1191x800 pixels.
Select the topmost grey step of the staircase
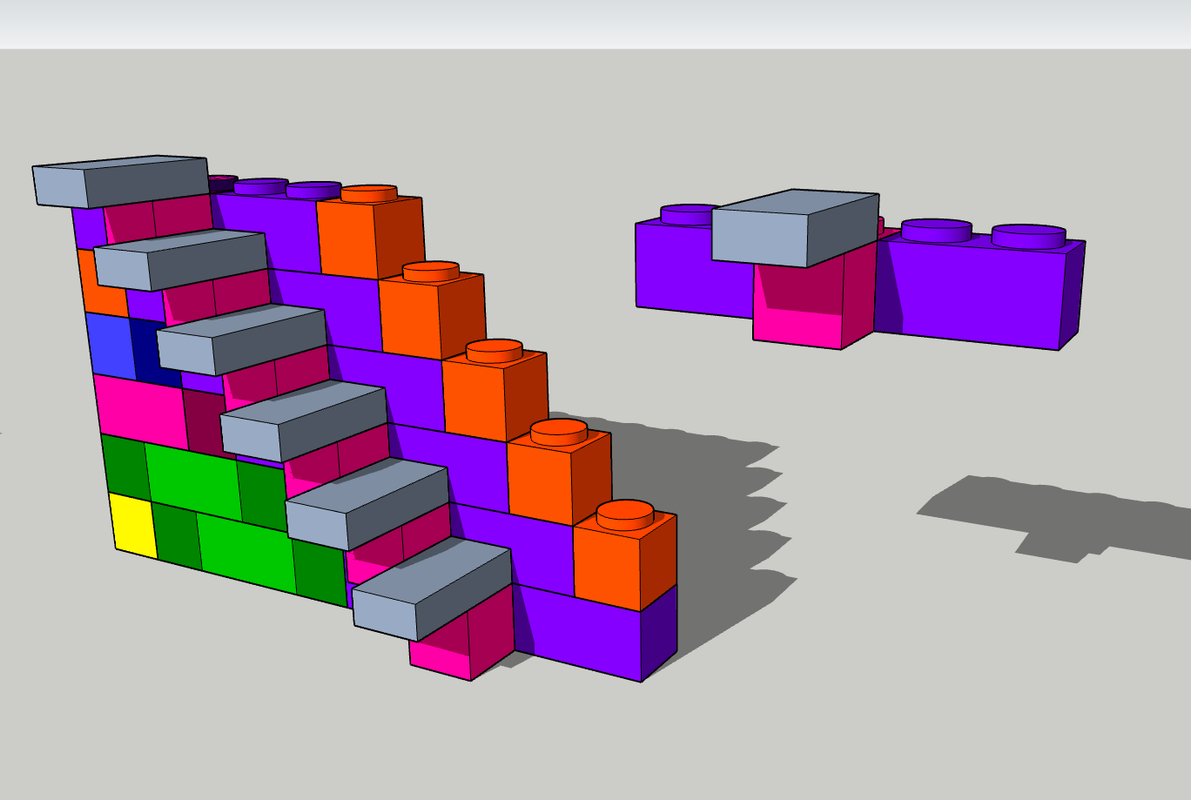tap(120, 182)
